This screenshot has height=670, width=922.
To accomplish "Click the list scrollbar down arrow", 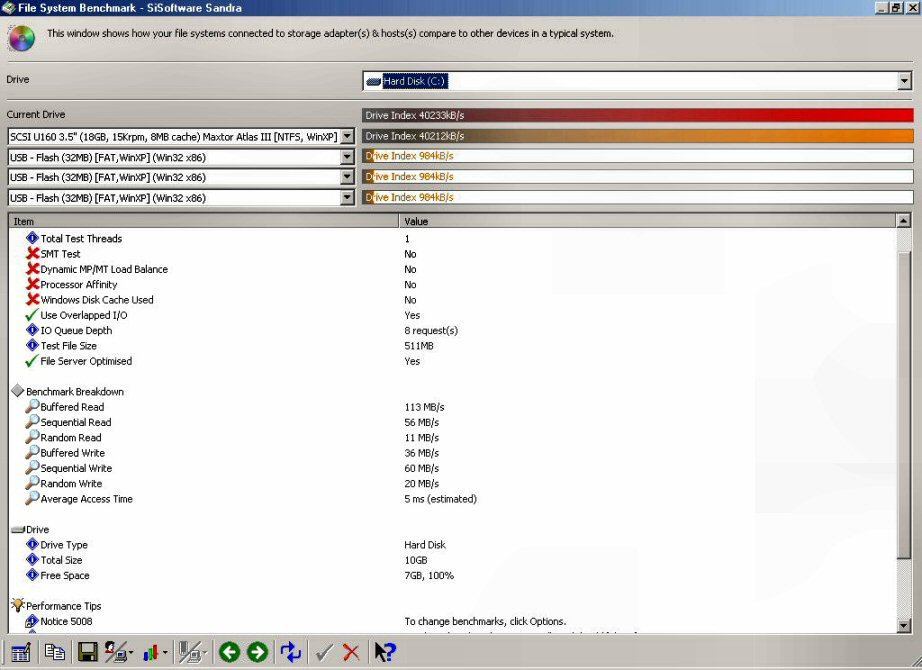I will click(904, 625).
